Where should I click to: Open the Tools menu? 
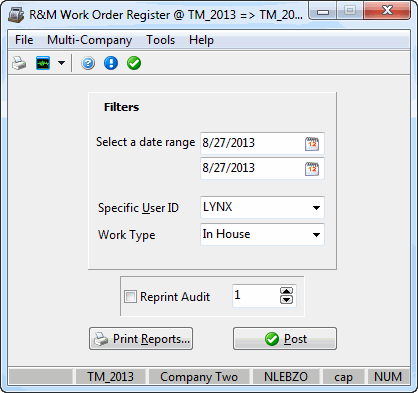161,40
